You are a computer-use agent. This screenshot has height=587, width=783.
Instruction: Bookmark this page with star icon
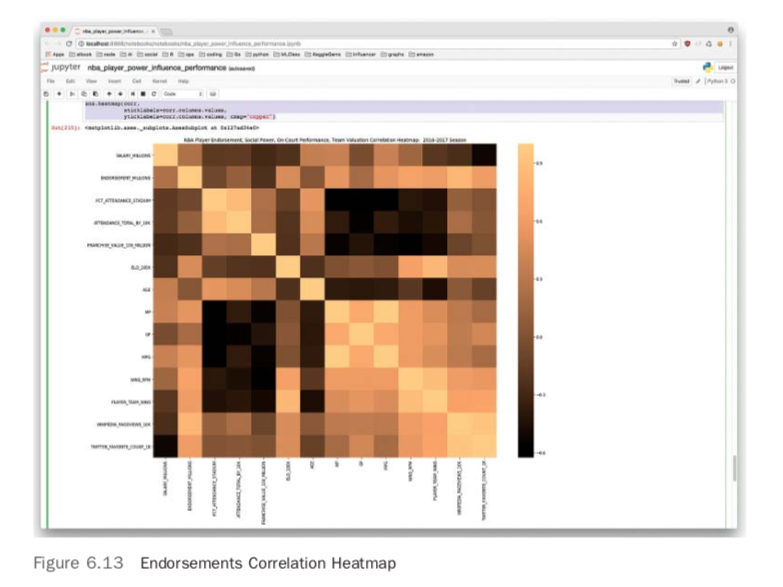(x=675, y=43)
